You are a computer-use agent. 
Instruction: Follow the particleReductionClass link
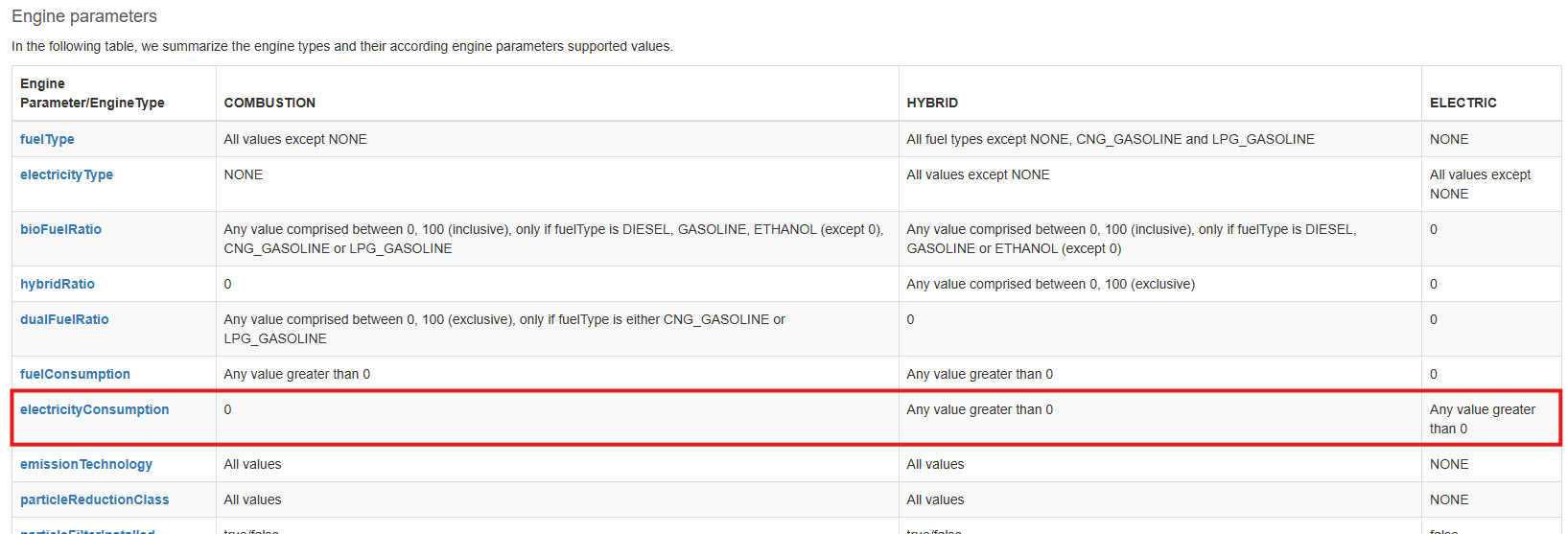94,499
